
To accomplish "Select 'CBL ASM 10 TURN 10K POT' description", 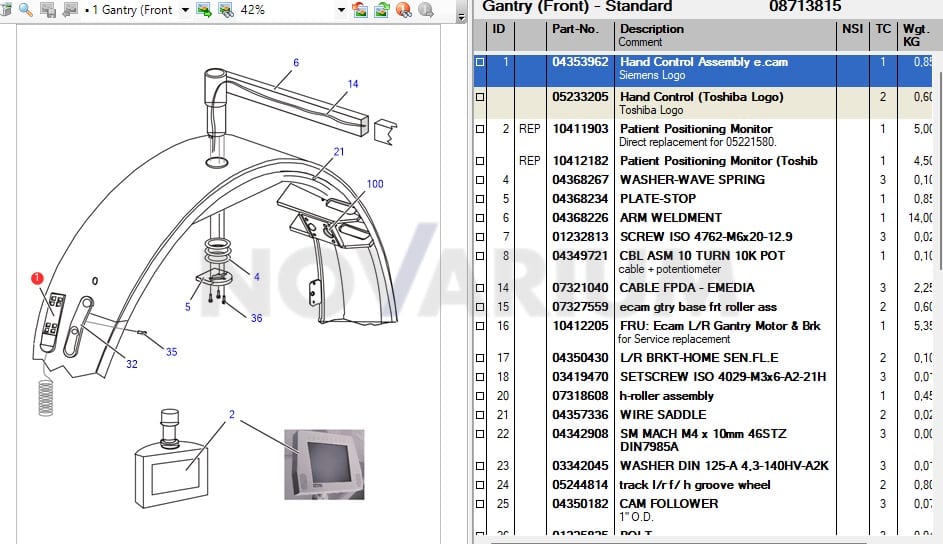I will click(x=702, y=255).
